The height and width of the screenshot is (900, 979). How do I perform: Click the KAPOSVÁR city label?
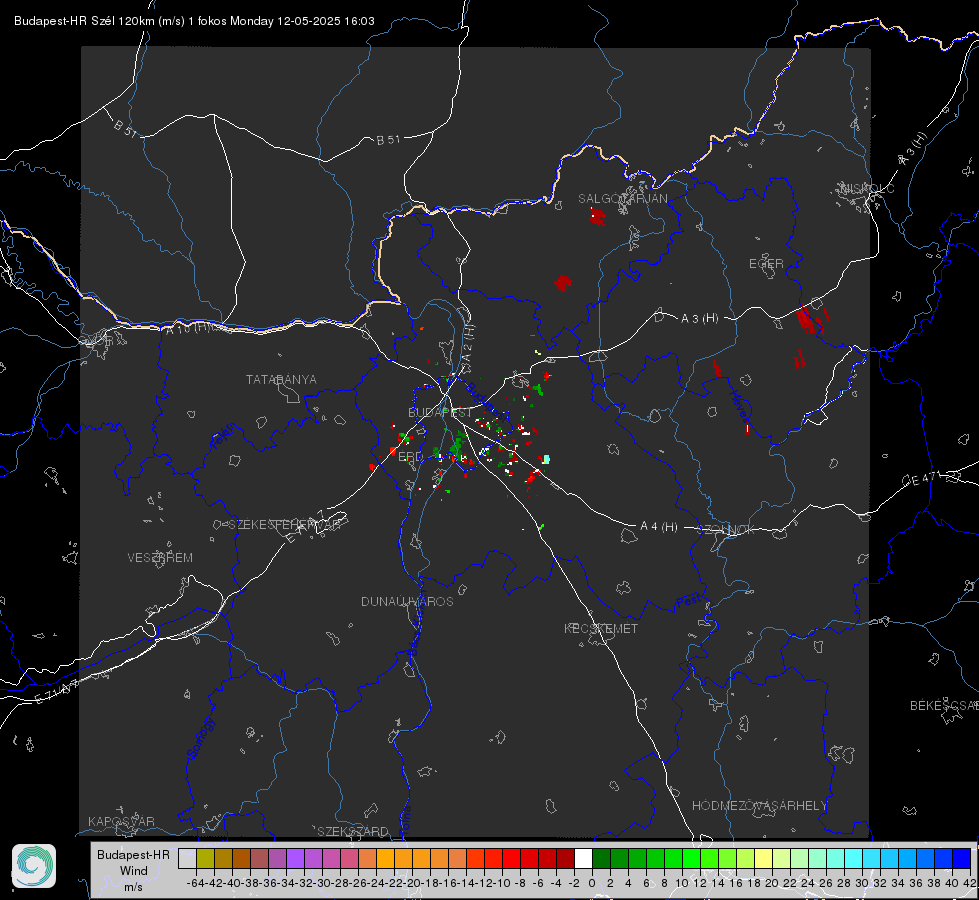point(121,821)
